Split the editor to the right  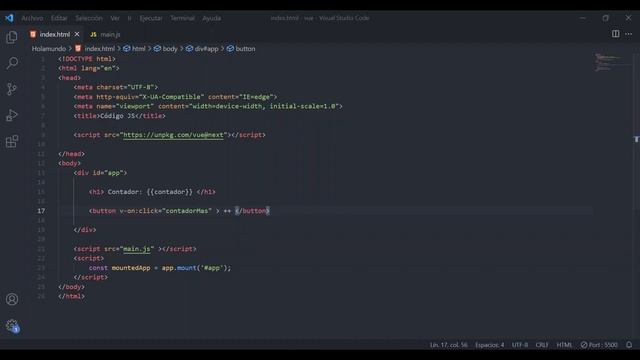click(615, 34)
